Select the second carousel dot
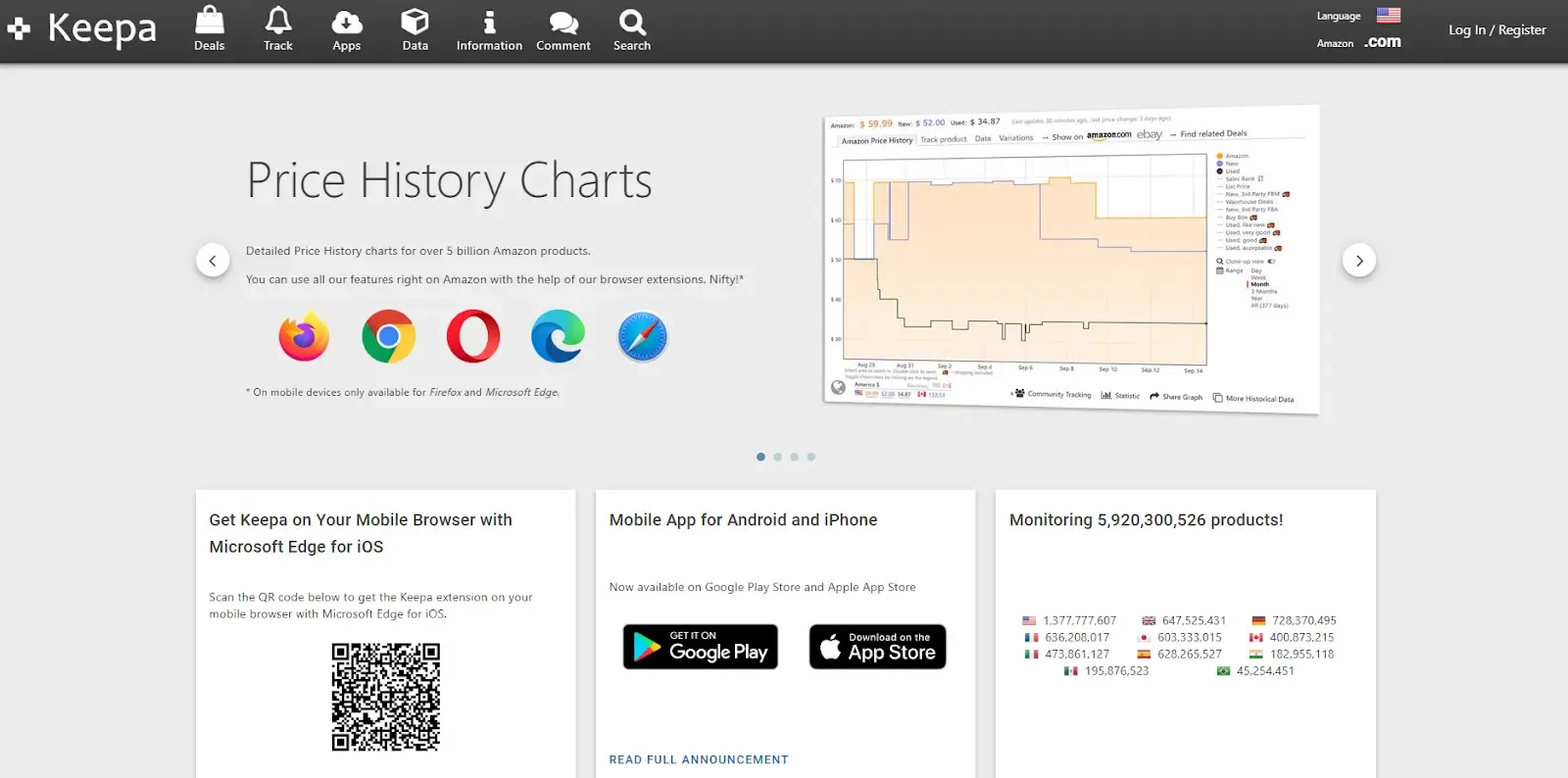The width and height of the screenshot is (1568, 778). [777, 457]
